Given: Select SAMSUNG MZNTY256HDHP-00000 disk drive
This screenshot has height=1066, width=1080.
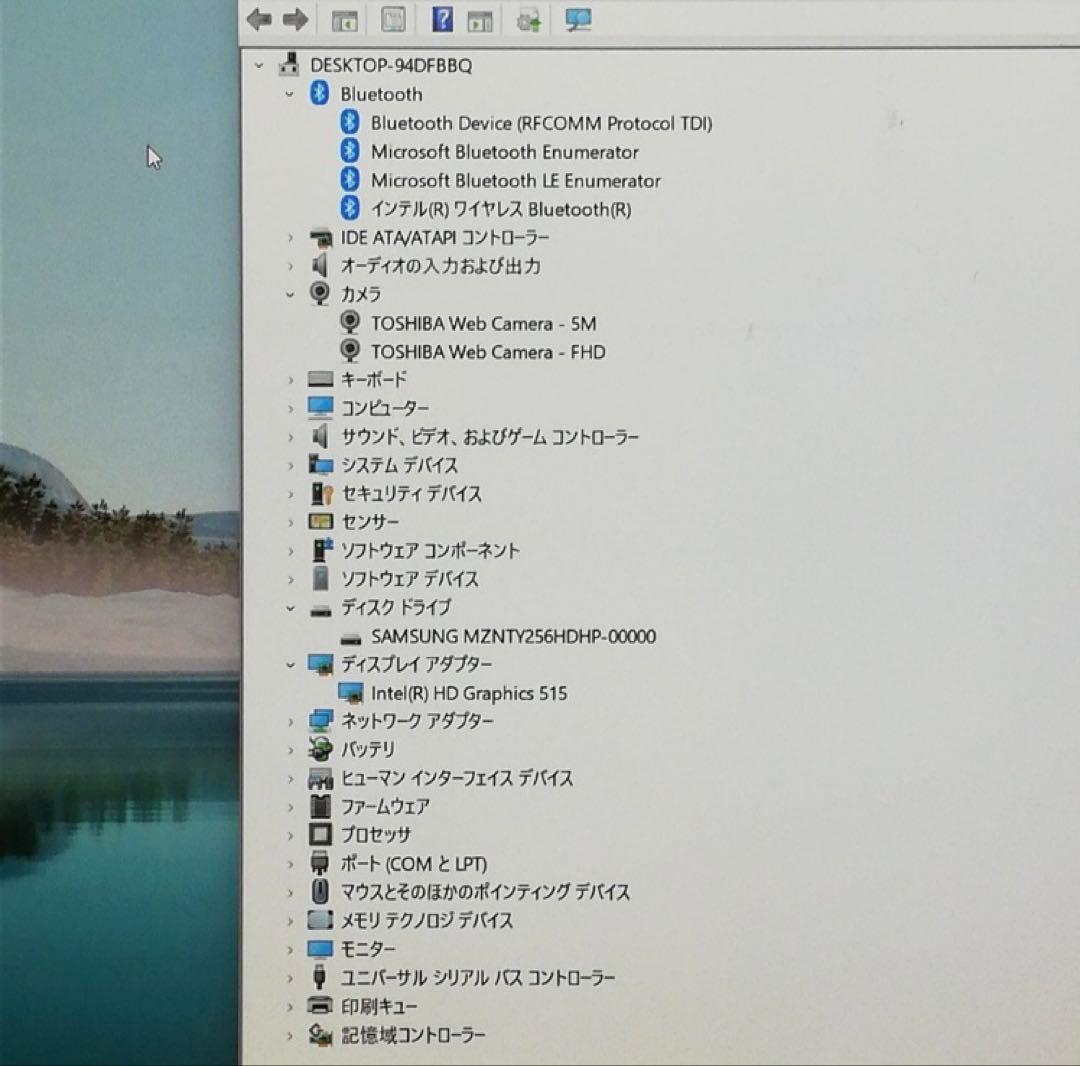Looking at the screenshot, I should coord(513,636).
